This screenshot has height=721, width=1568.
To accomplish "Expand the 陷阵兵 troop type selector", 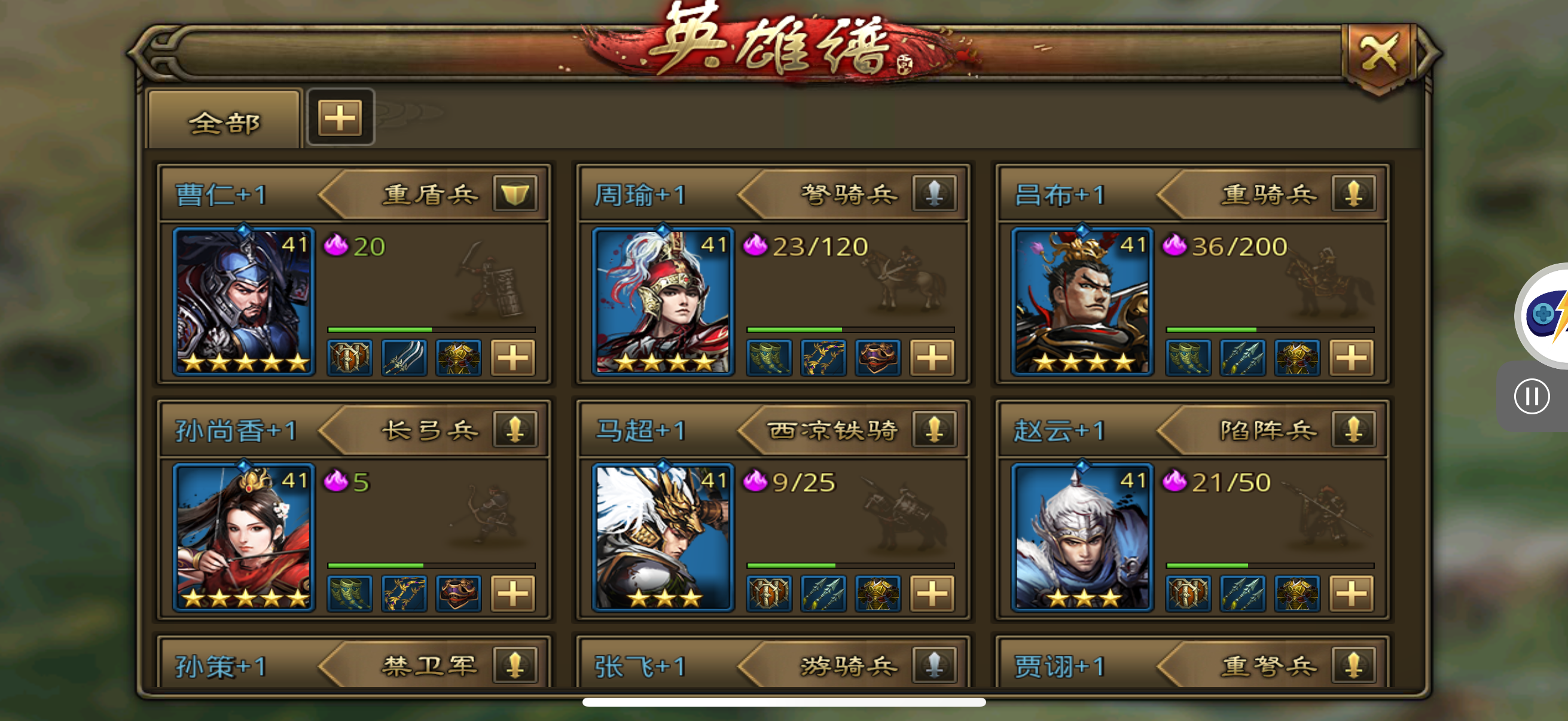I will (x=1267, y=430).
